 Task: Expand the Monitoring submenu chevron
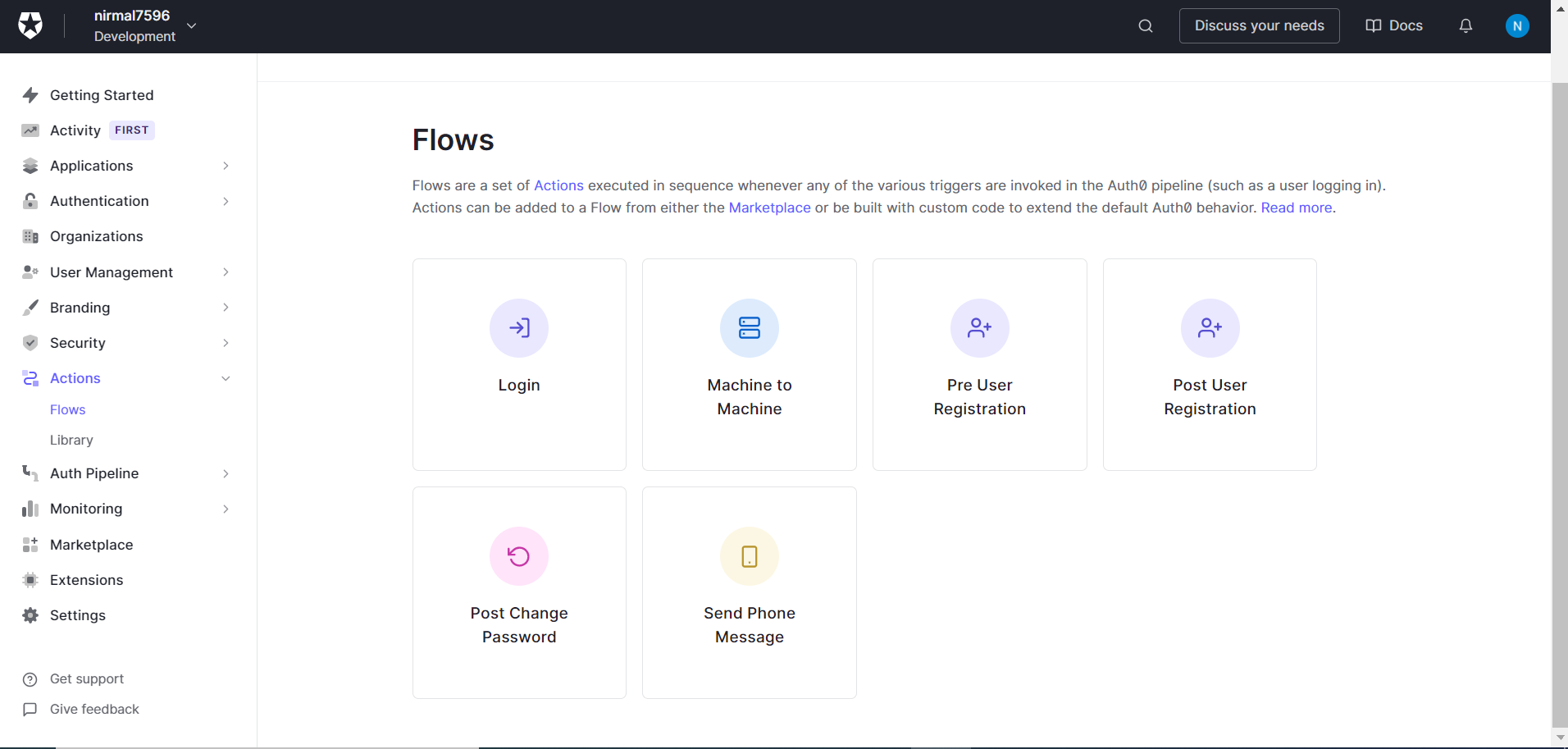point(226,509)
